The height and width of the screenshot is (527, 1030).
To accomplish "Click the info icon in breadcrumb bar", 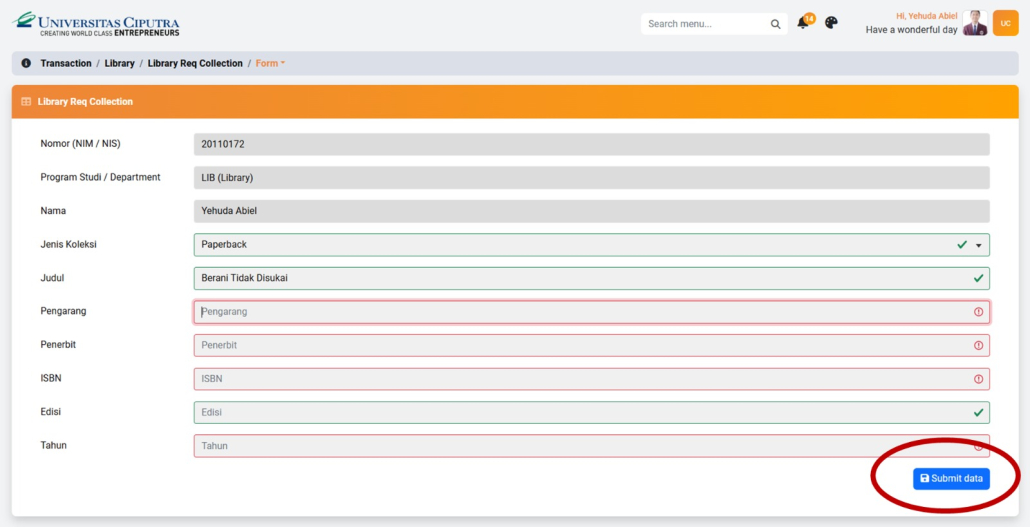I will pos(26,63).
